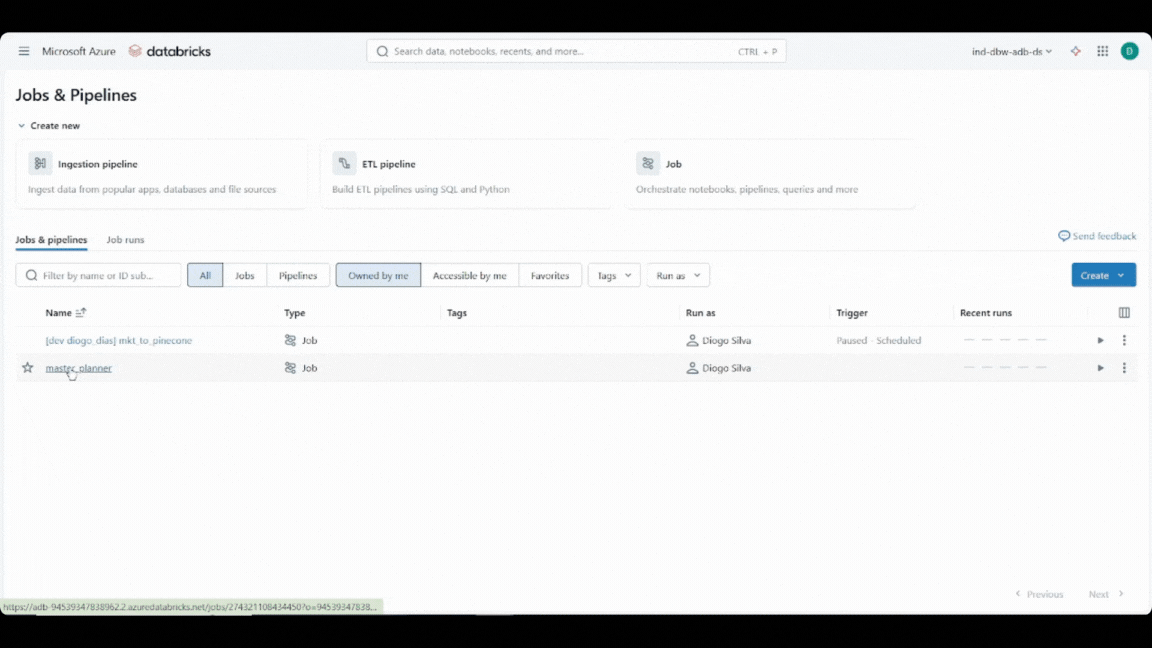1152x648 pixels.
Task: Star the master_planner job as favorite
Action: 28,368
